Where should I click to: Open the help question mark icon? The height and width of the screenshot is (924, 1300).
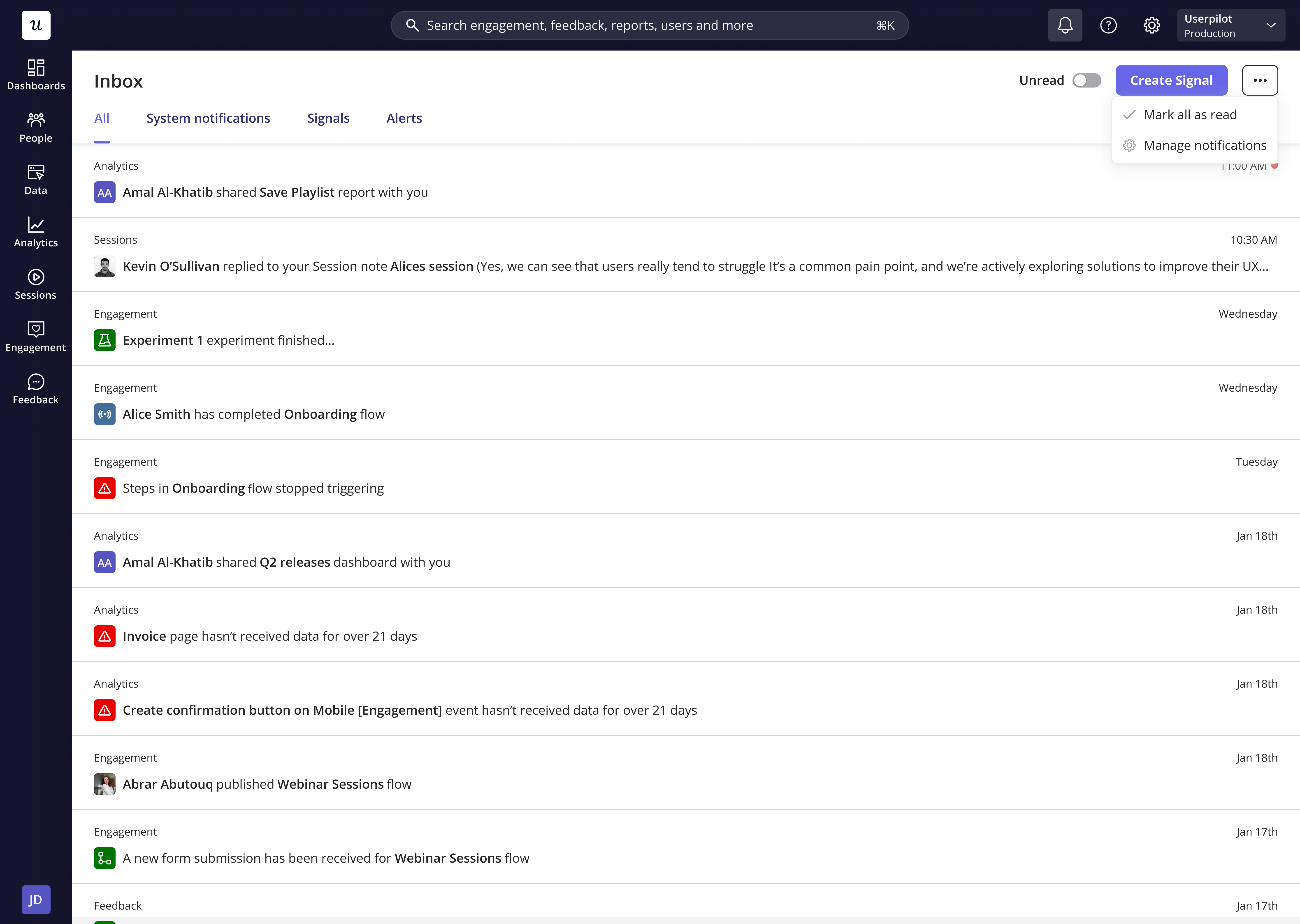[x=1108, y=25]
